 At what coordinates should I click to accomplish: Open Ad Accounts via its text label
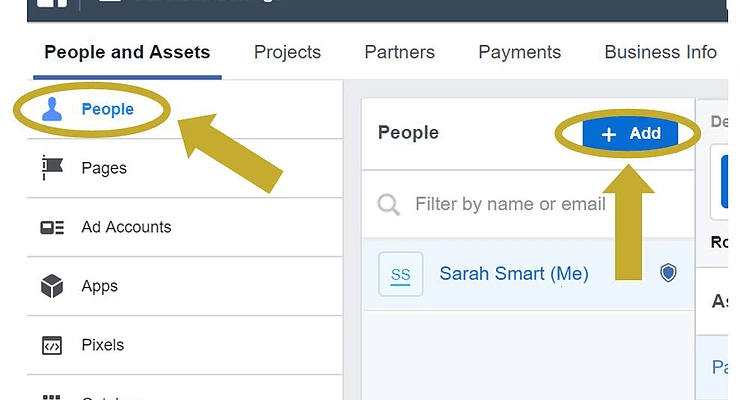[126, 227]
